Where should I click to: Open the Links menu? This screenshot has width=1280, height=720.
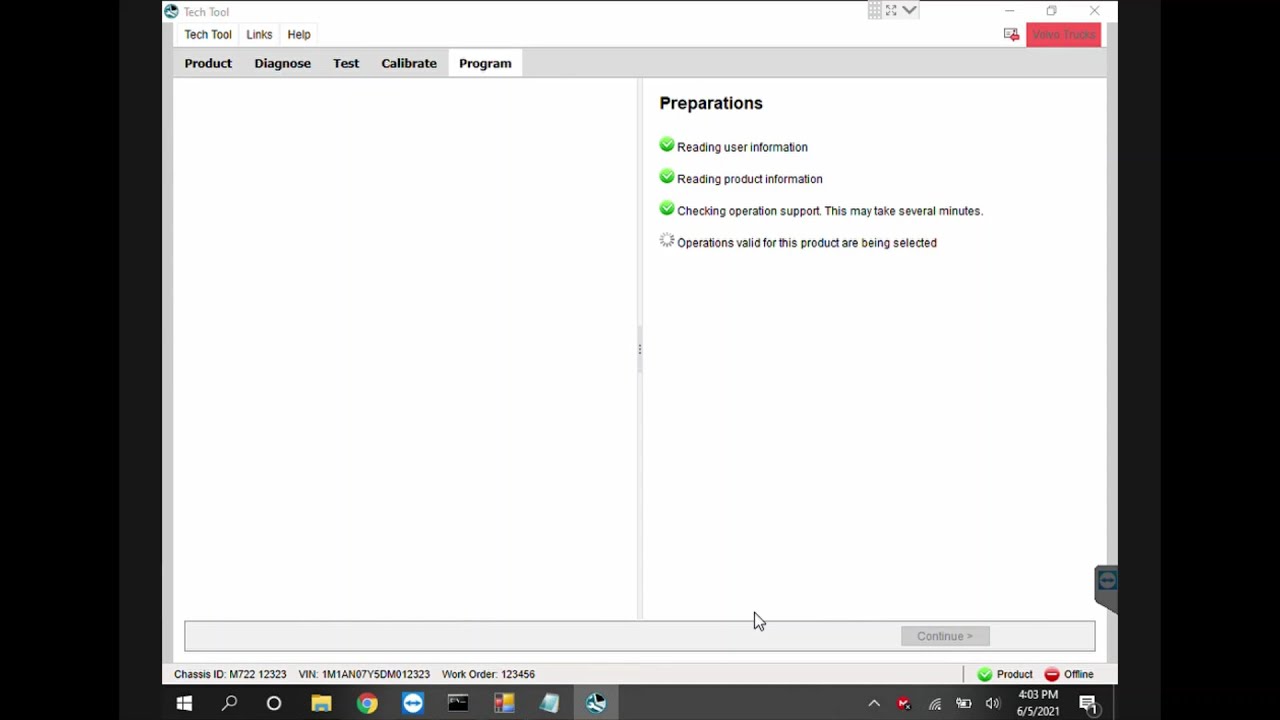click(x=259, y=34)
